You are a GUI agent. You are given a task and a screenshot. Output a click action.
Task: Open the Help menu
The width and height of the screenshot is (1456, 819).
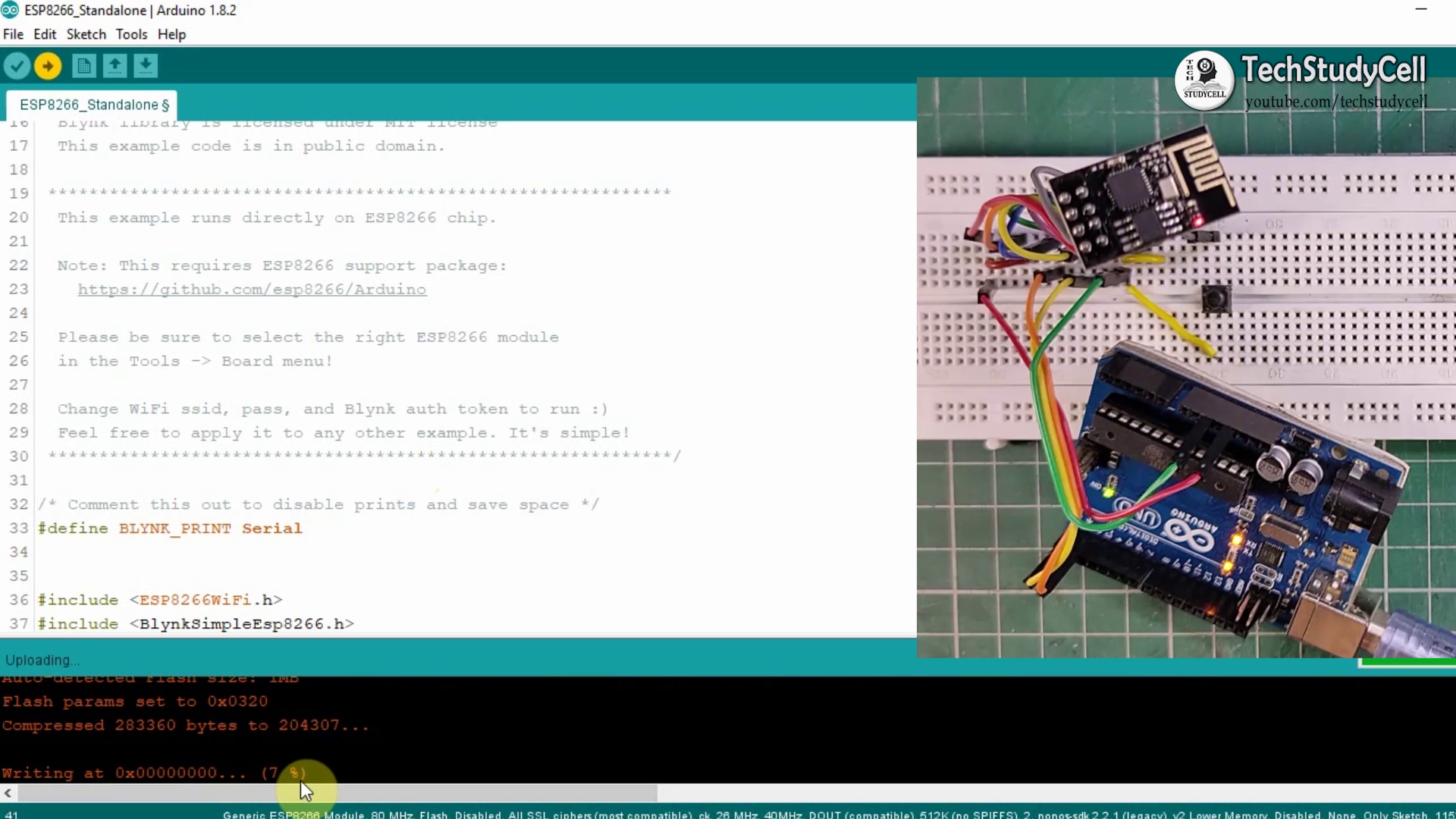(x=171, y=34)
